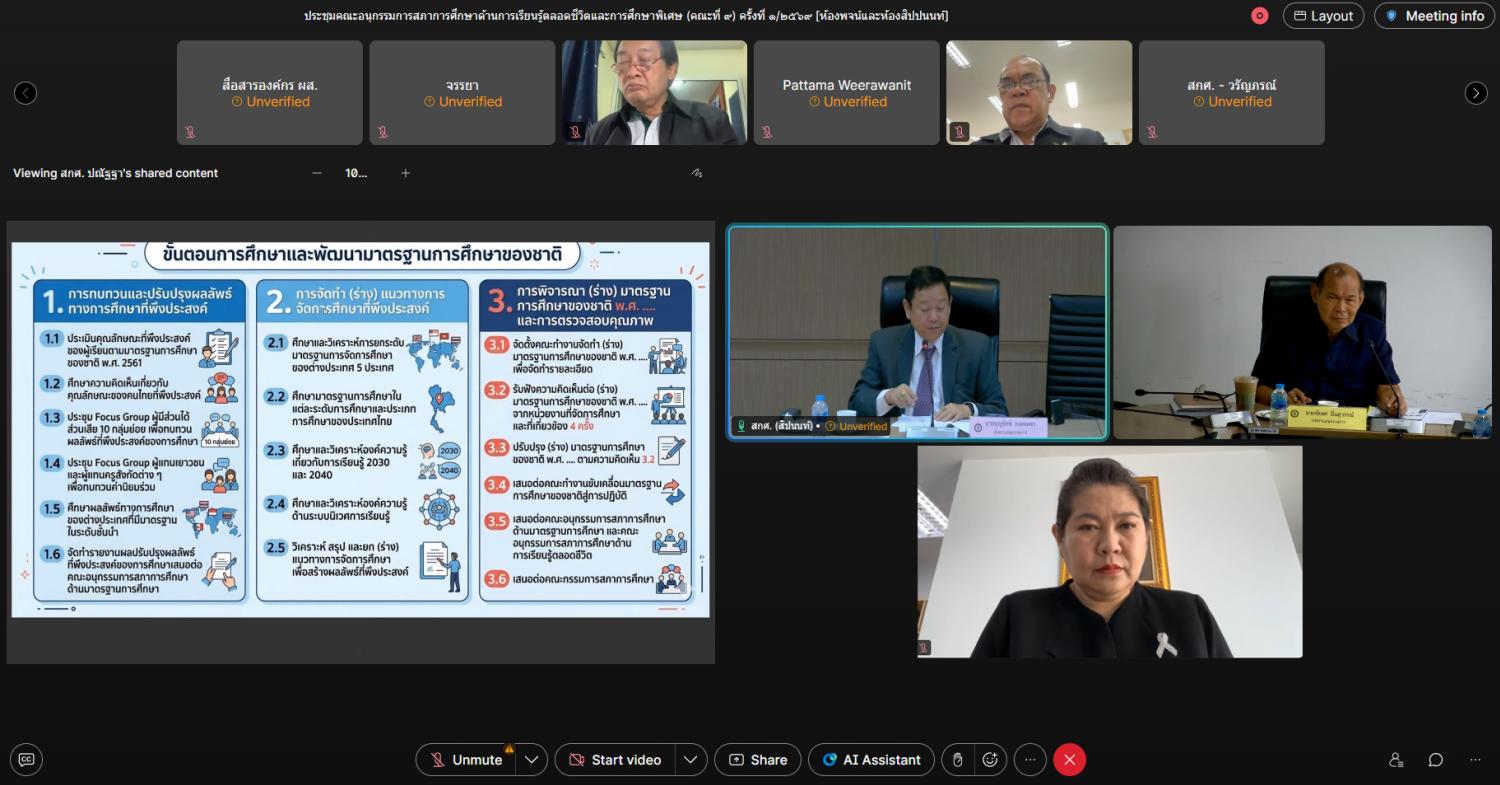This screenshot has width=1500, height=785.
Task: Open the chat panel
Action: 1435,760
